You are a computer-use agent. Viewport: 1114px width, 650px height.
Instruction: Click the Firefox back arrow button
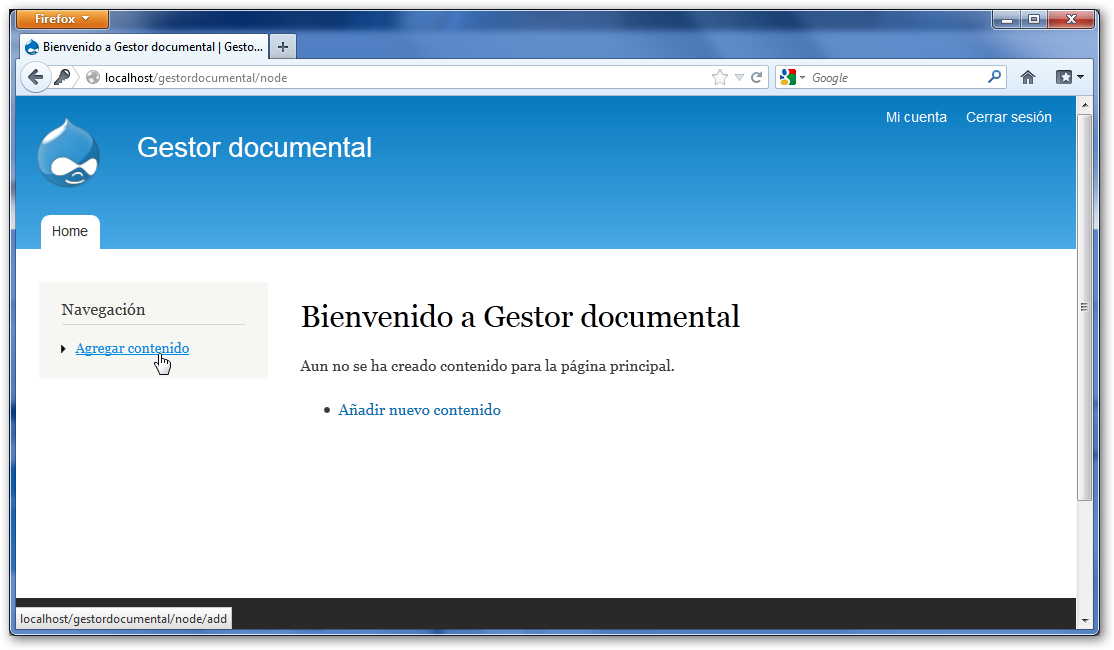(35, 77)
